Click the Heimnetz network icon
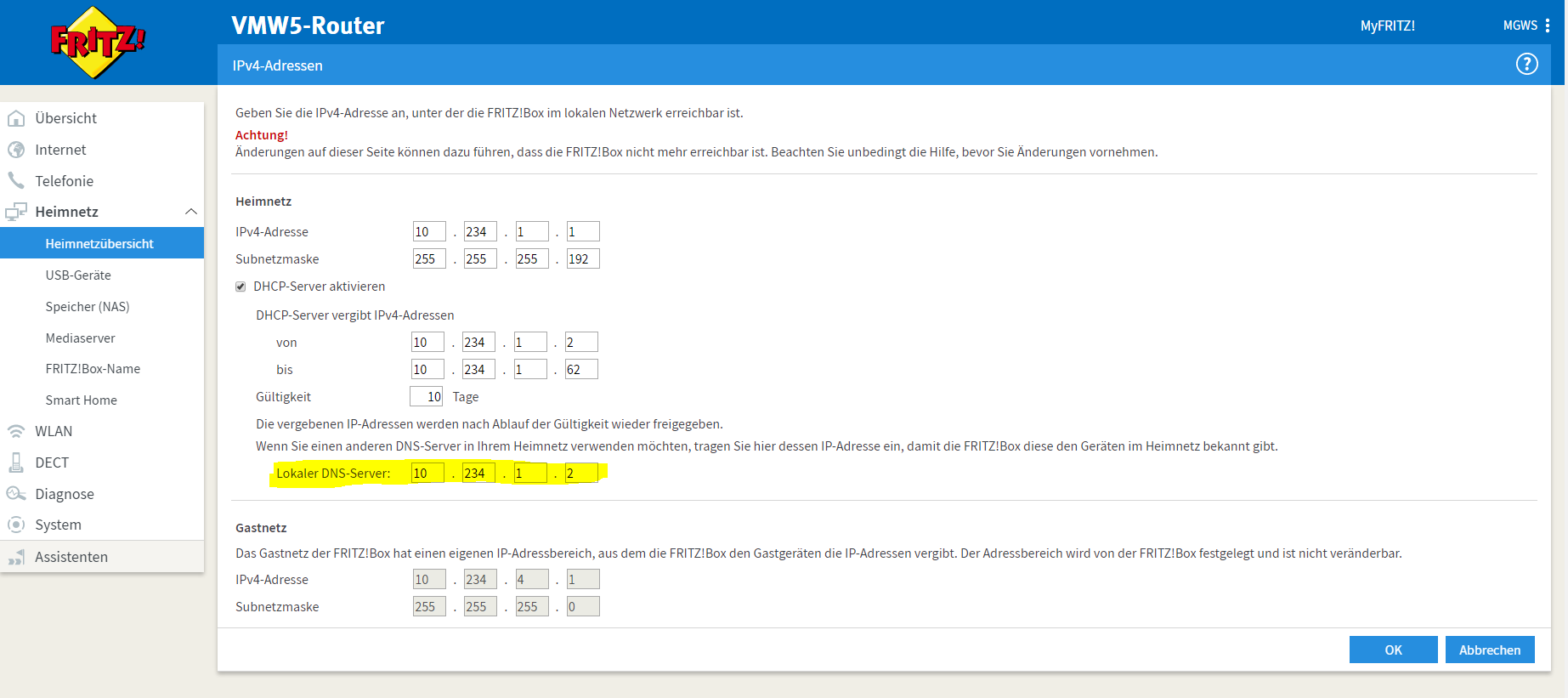 [x=16, y=212]
